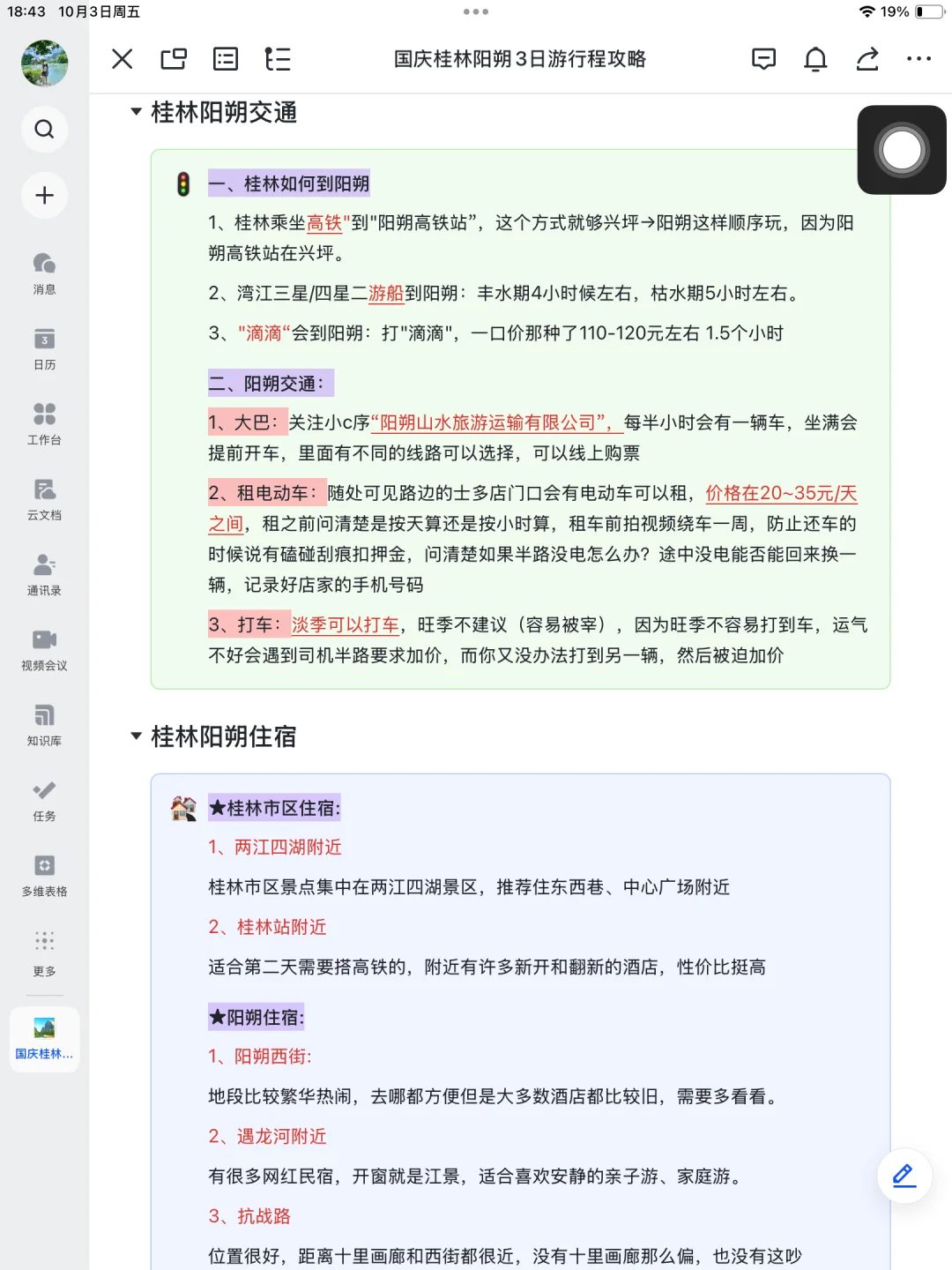Share the document via share arrow icon
The image size is (952, 1270).
[x=866, y=59]
